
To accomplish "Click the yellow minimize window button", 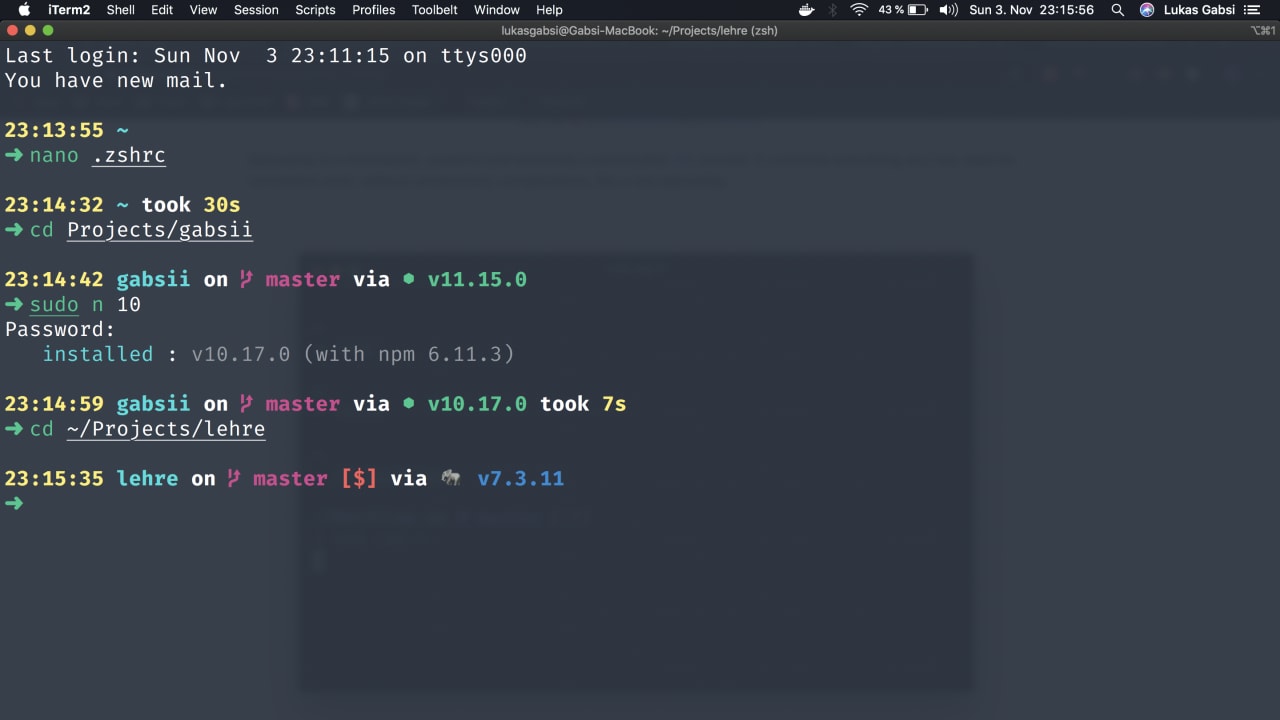I will (x=30, y=31).
